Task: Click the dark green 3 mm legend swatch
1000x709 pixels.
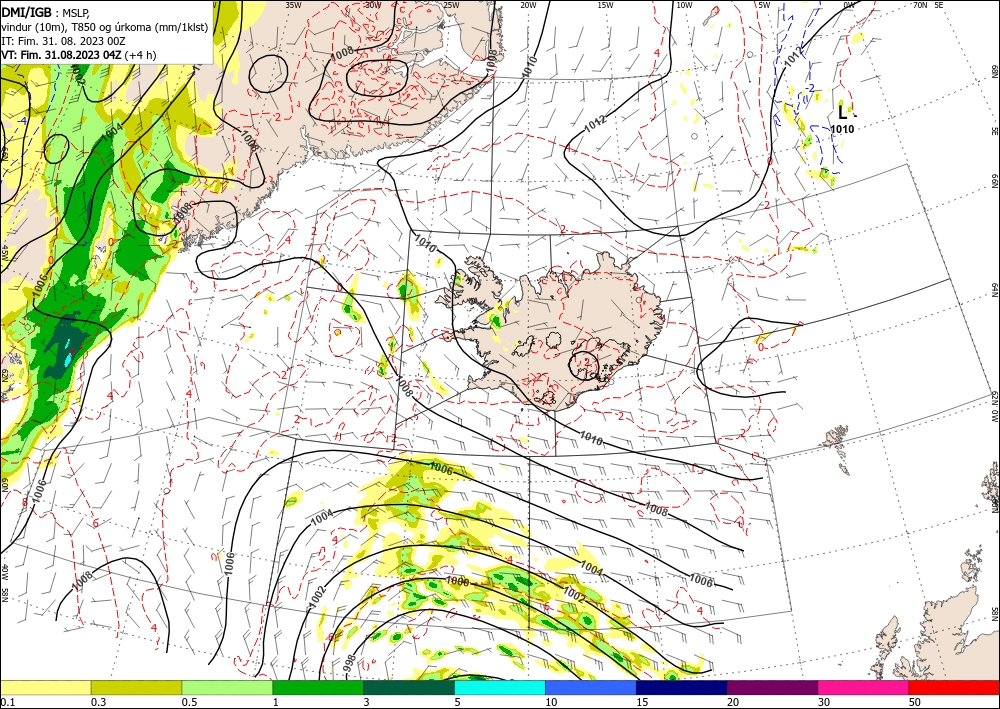Action: coord(409,687)
